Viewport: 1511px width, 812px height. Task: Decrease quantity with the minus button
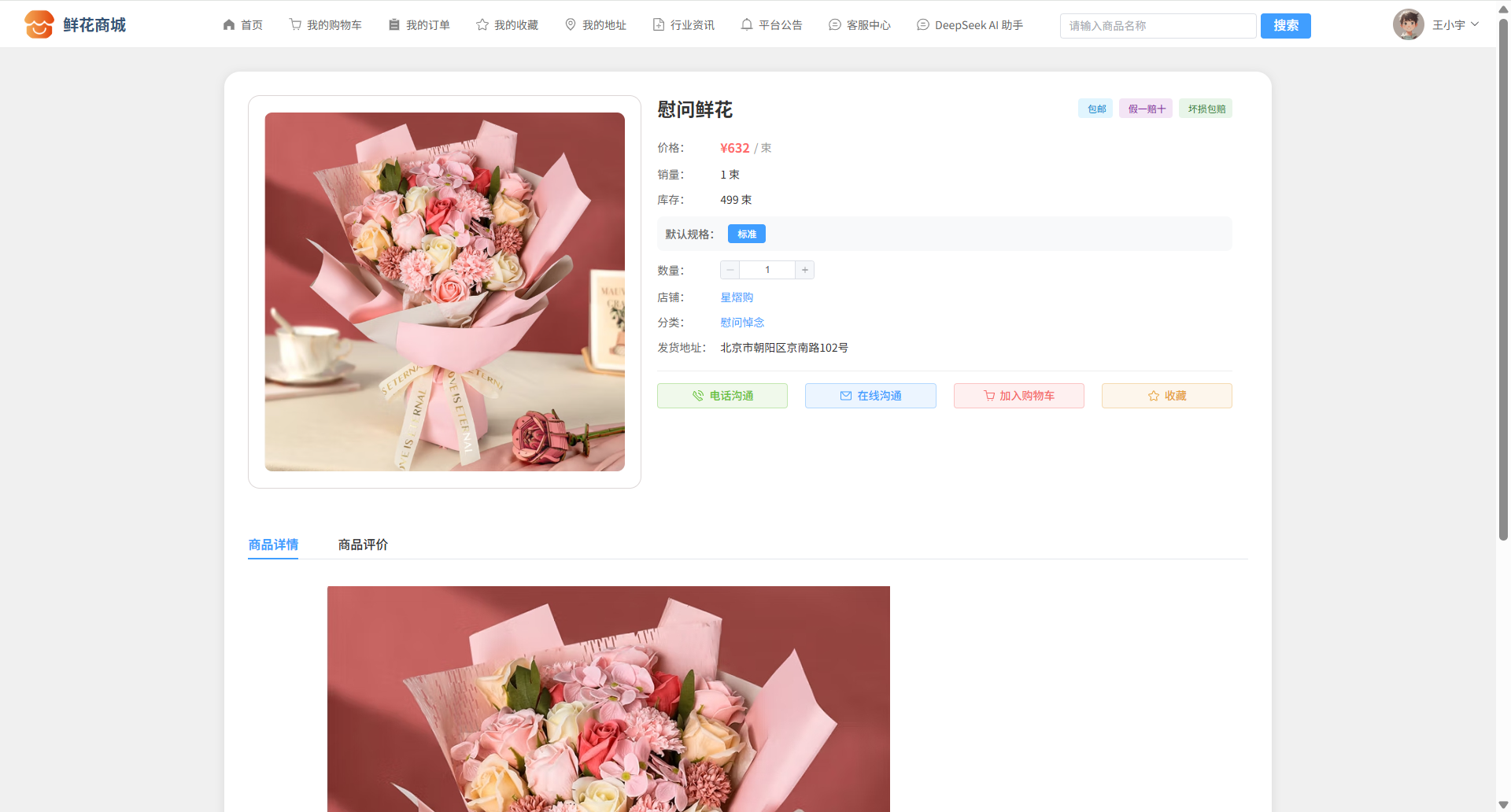tap(730, 270)
